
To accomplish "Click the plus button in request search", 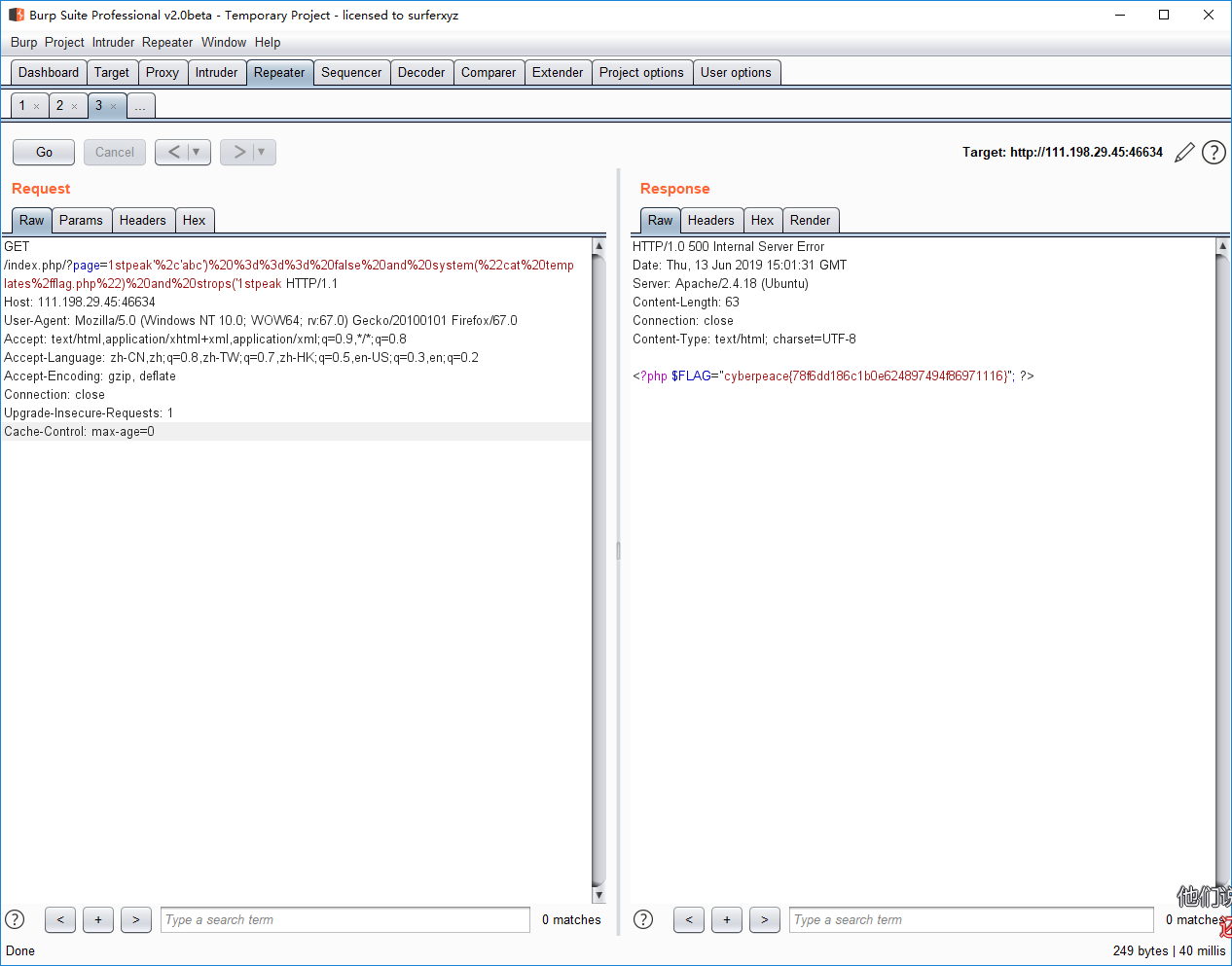I will click(x=98, y=919).
